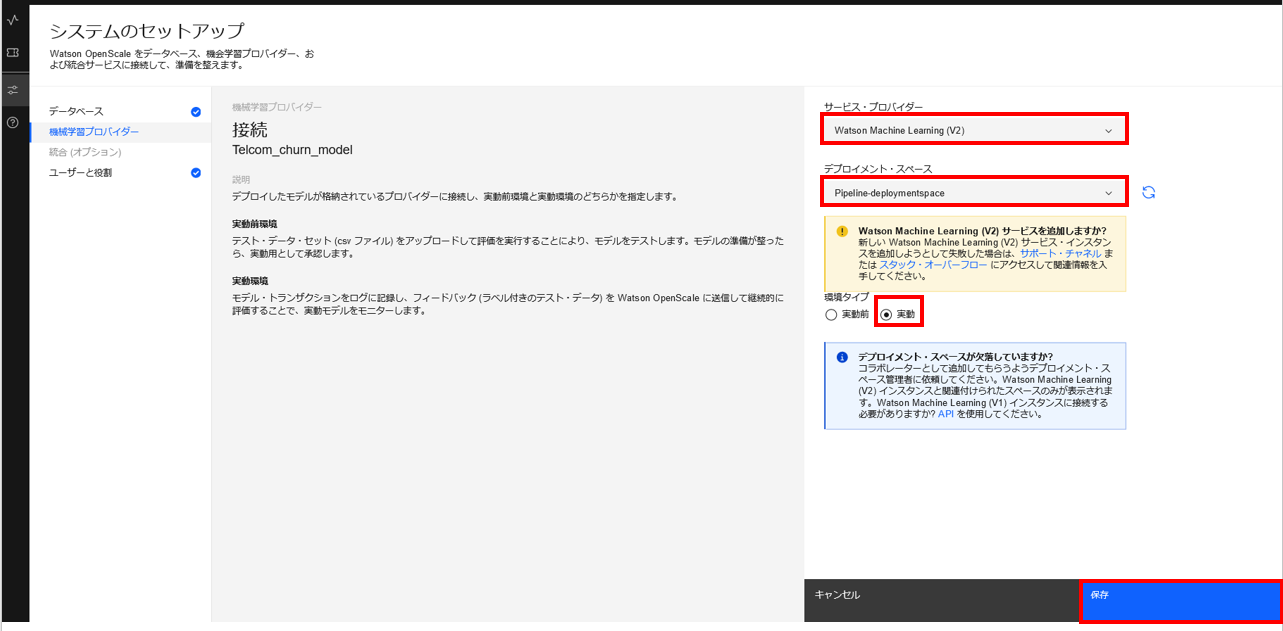This screenshot has height=631, width=1283.
Task: Select the 実動前 environment radio button
Action: click(831, 315)
